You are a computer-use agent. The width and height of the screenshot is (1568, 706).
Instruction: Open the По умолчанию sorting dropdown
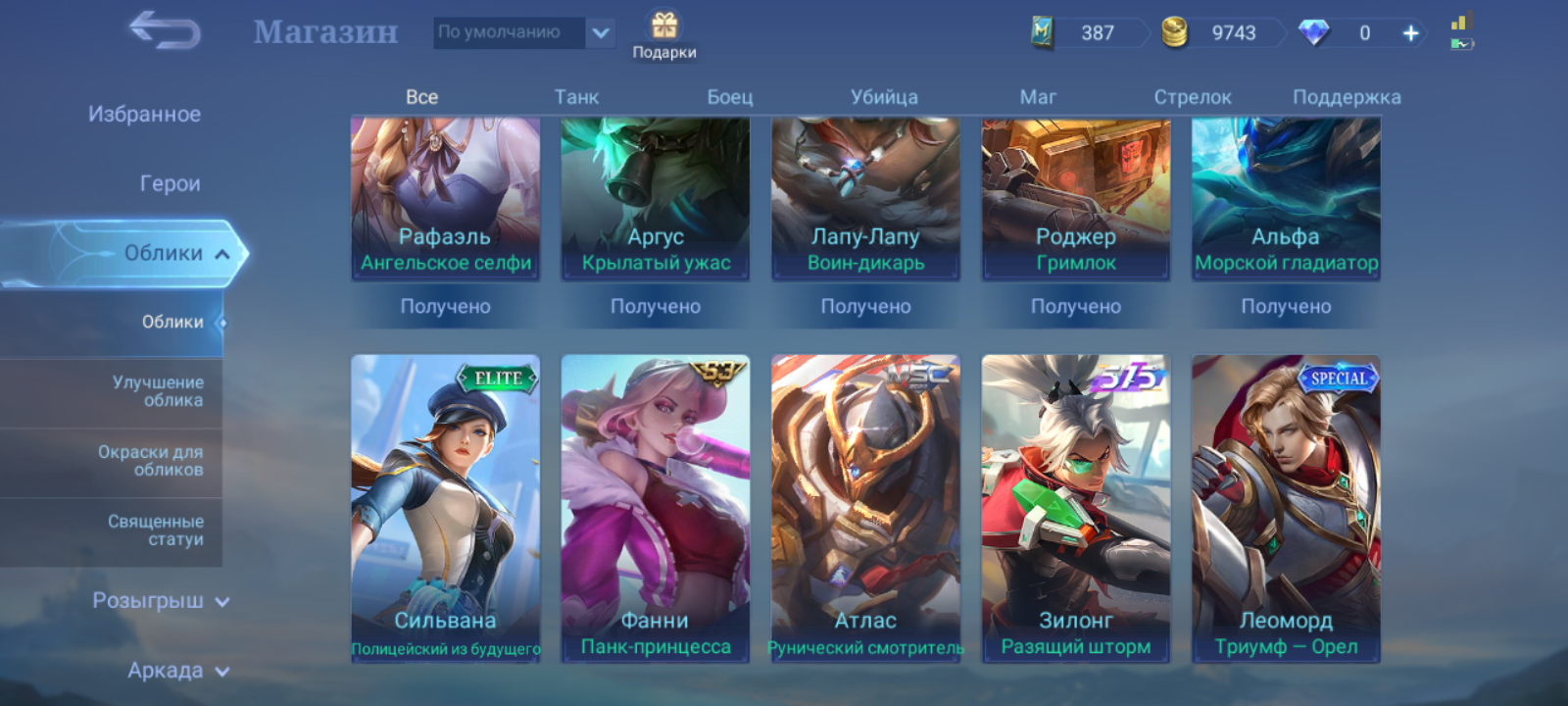[524, 32]
